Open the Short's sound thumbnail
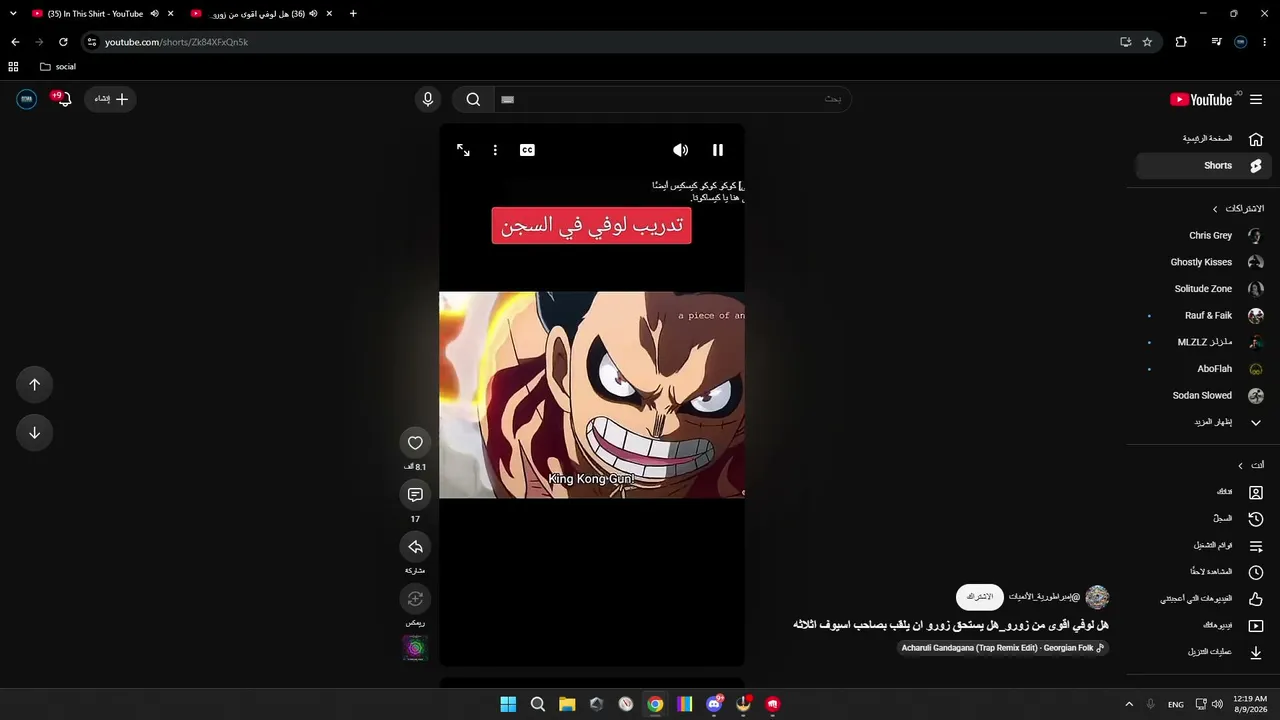 (415, 648)
